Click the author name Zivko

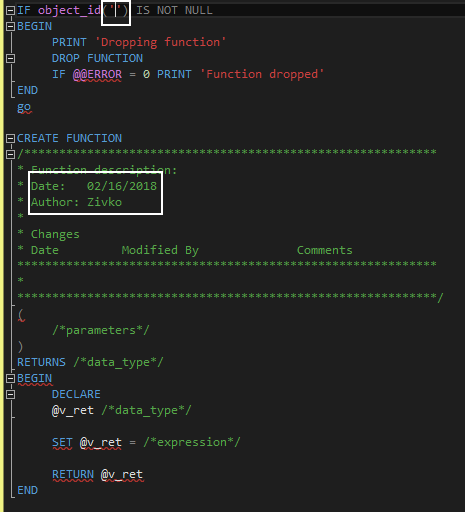pyautogui.click(x=104, y=202)
